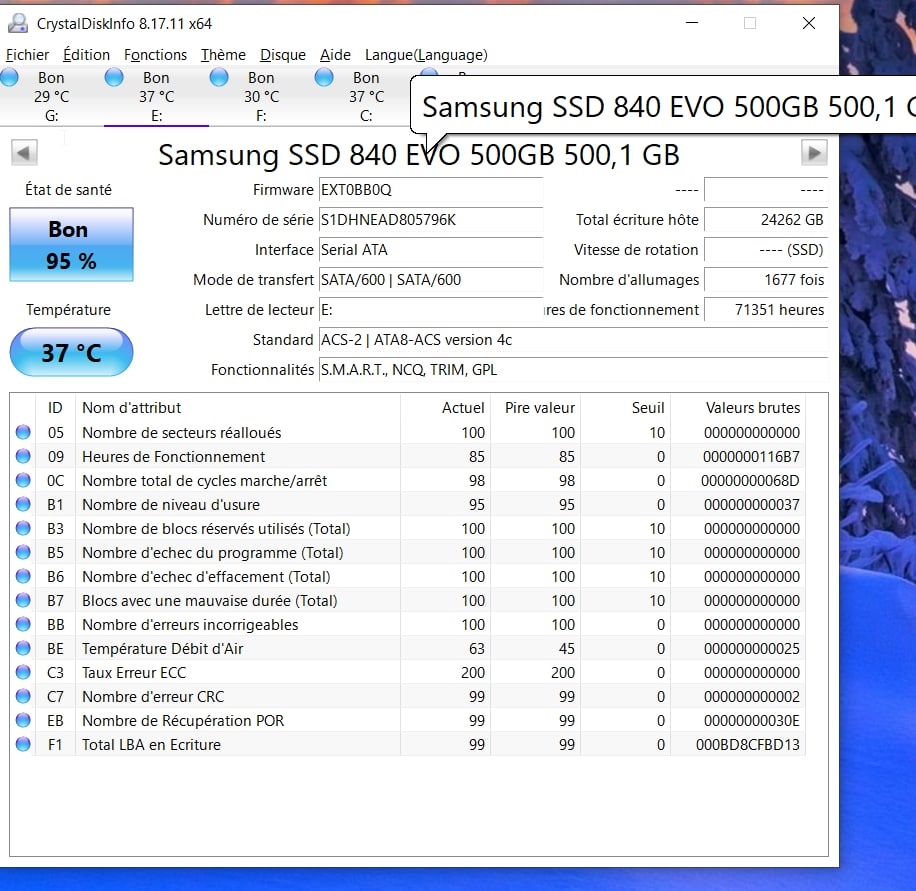Click the Actuel column header
Image resolution: width=916 pixels, height=891 pixels.
click(x=446, y=408)
